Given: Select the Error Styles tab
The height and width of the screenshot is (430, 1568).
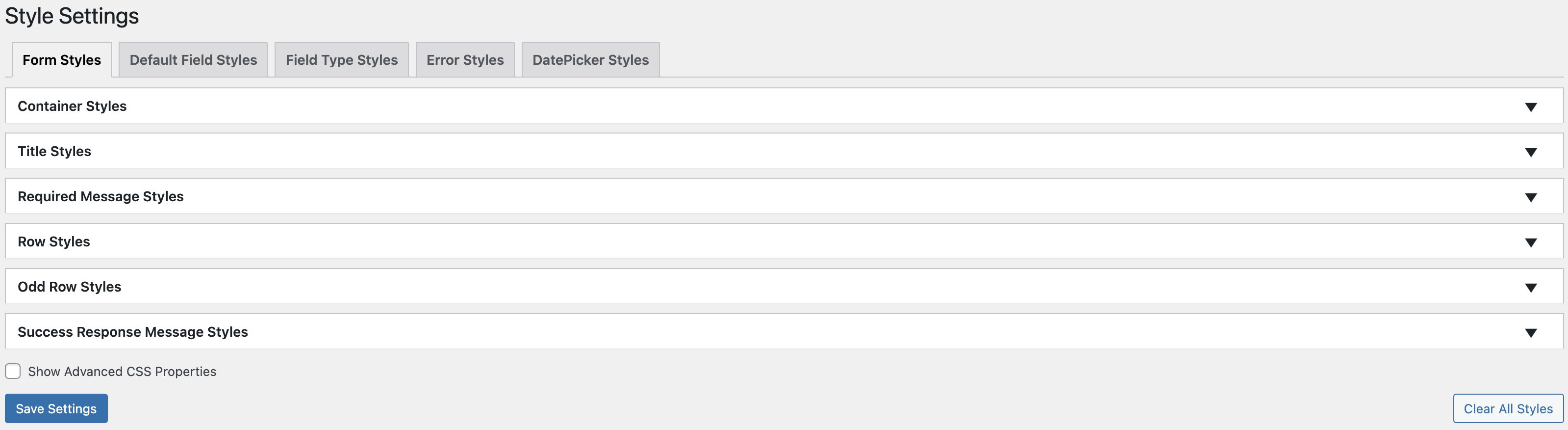Looking at the screenshot, I should tap(465, 60).
